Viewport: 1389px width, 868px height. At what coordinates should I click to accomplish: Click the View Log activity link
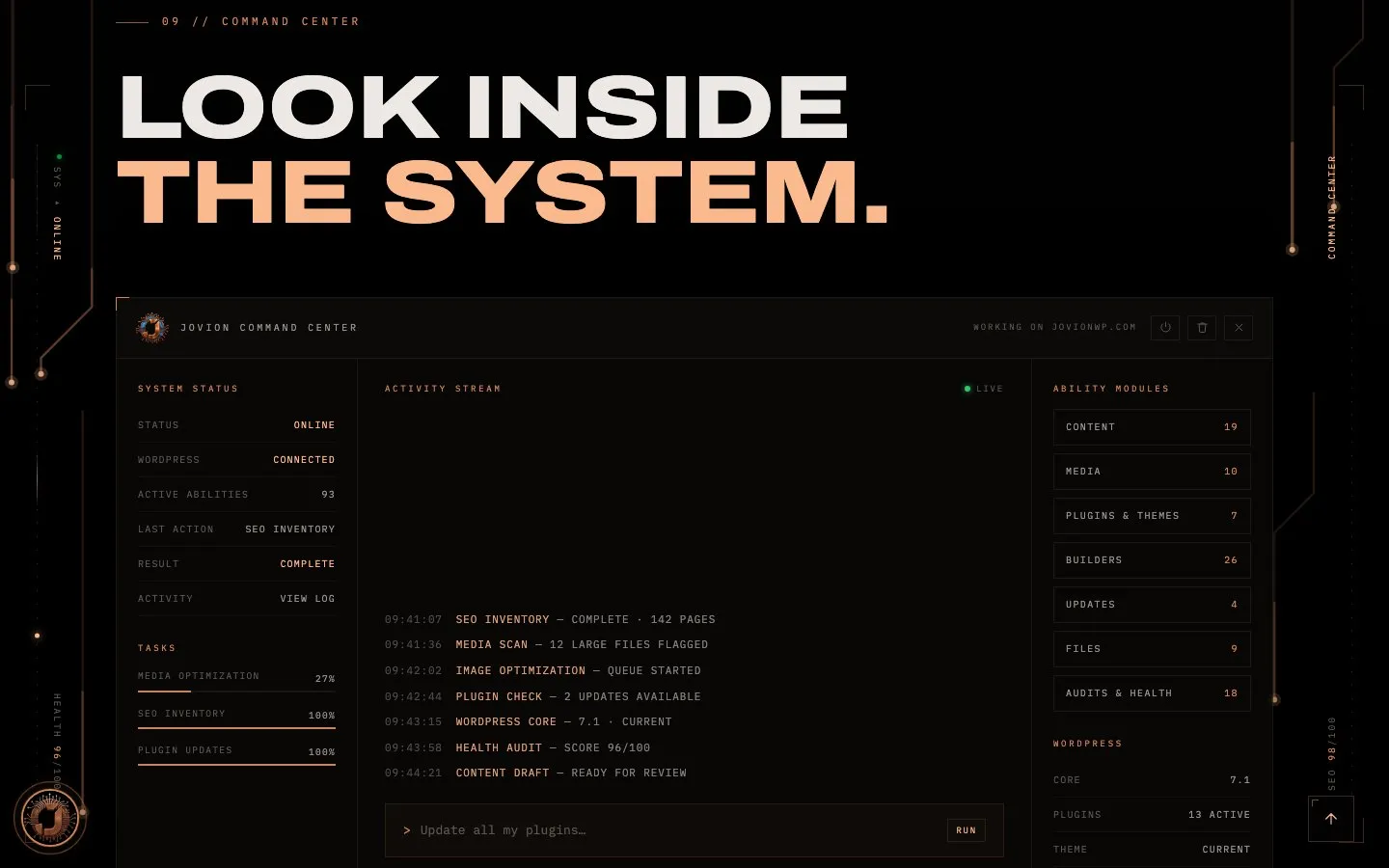[x=308, y=599]
